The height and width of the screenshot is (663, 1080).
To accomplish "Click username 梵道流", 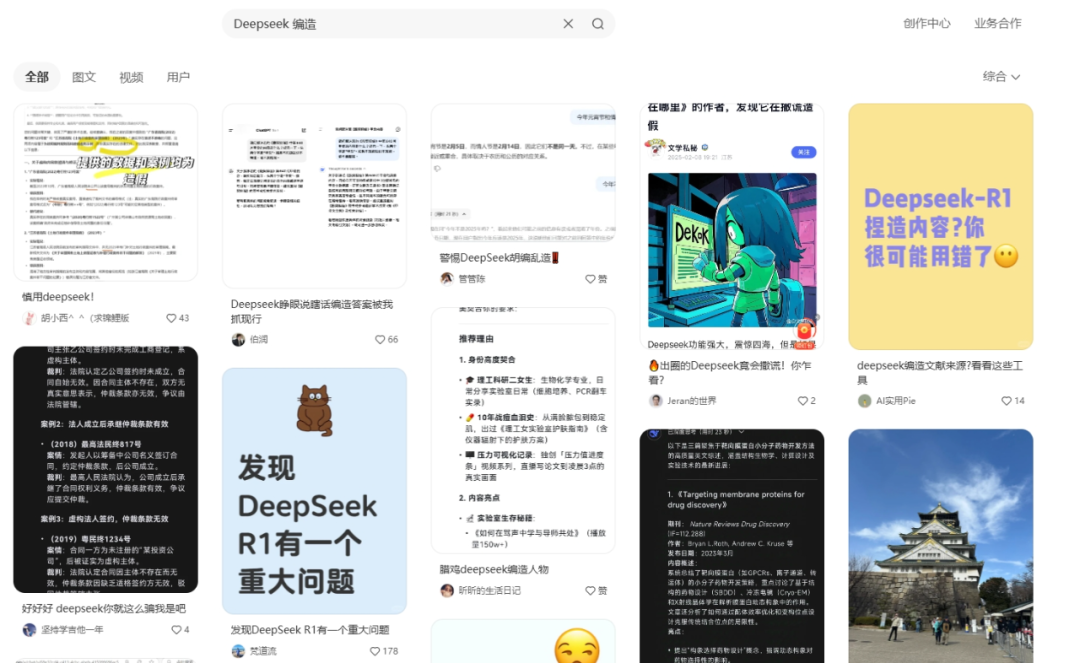I will click(x=262, y=651).
